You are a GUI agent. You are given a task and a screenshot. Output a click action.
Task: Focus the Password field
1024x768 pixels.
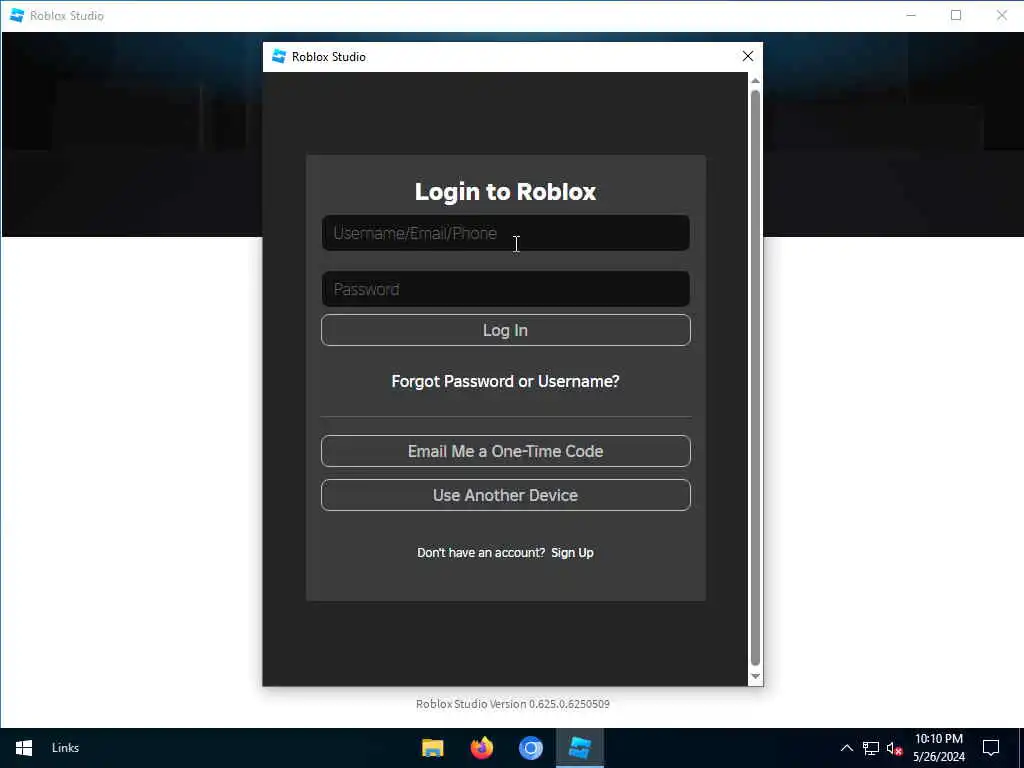(505, 289)
